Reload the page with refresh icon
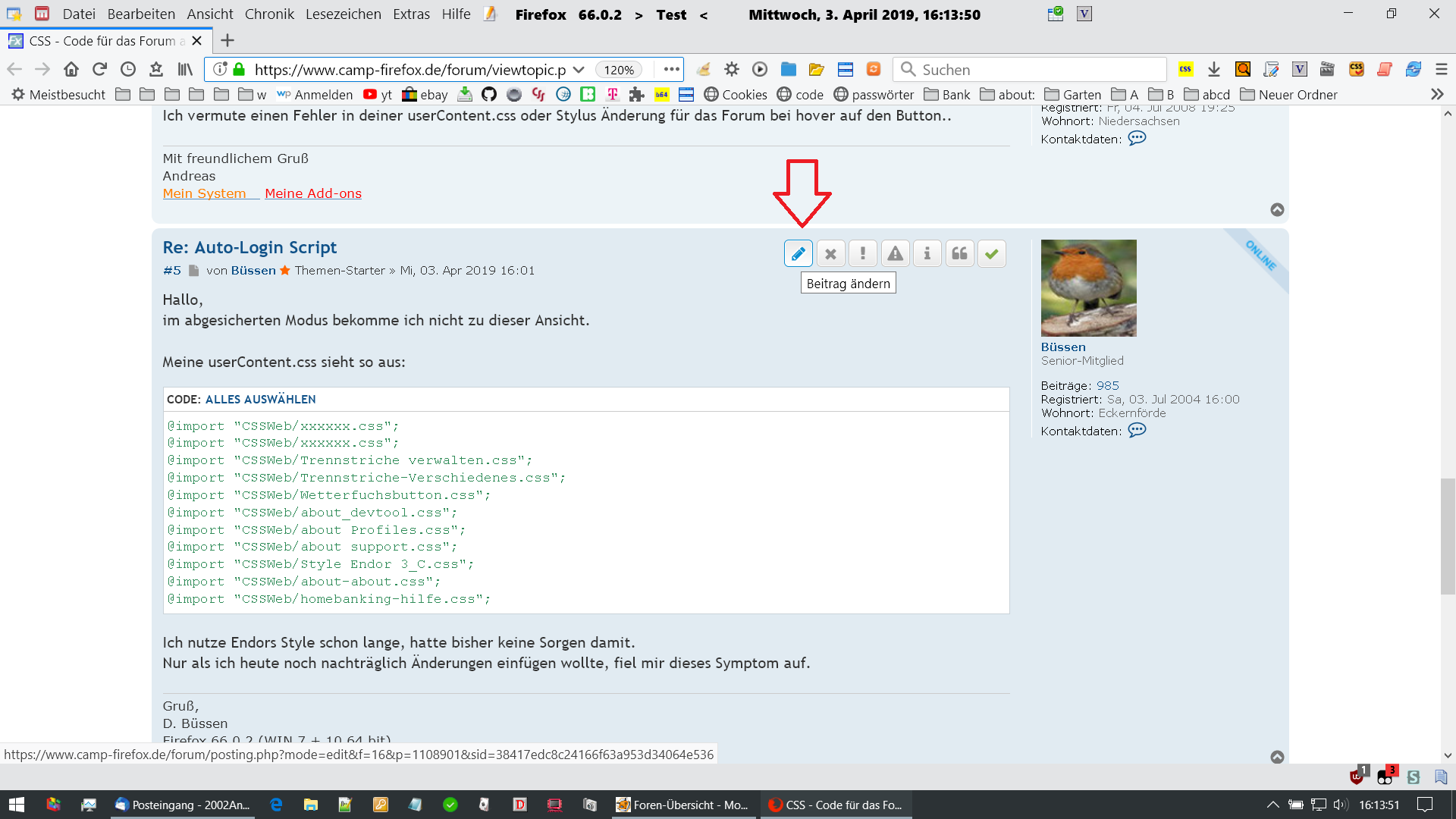This screenshot has height=819, width=1456. click(99, 70)
